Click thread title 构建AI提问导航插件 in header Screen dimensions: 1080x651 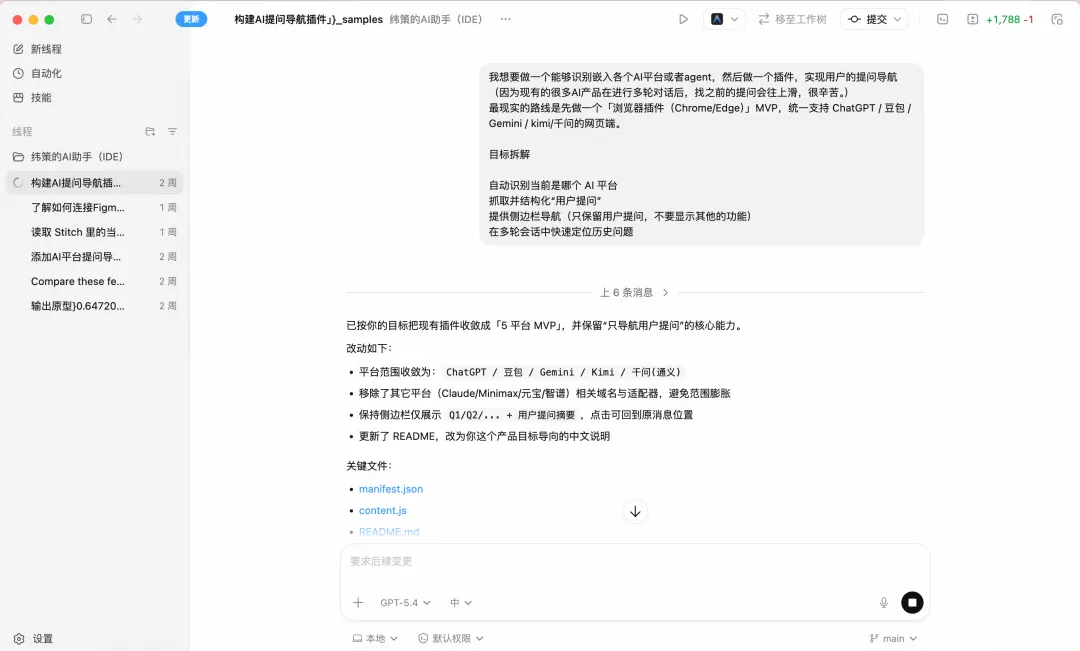[x=308, y=19]
